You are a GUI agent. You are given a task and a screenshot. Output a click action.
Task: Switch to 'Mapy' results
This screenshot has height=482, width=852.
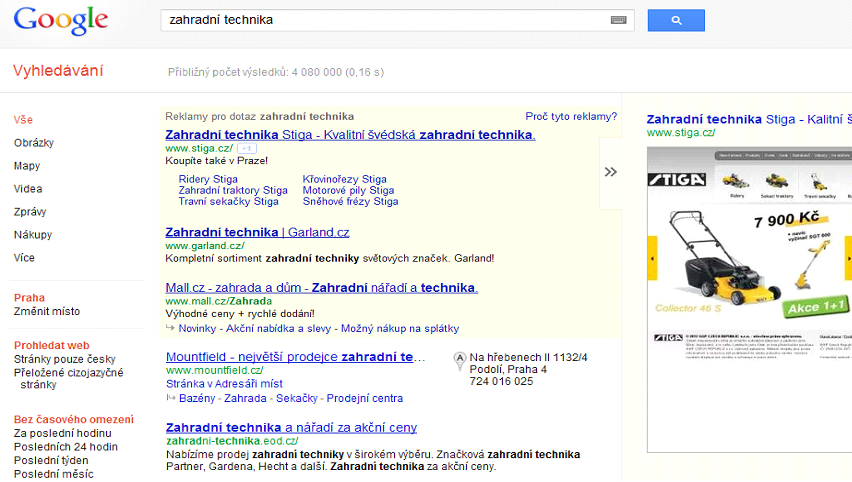(27, 166)
